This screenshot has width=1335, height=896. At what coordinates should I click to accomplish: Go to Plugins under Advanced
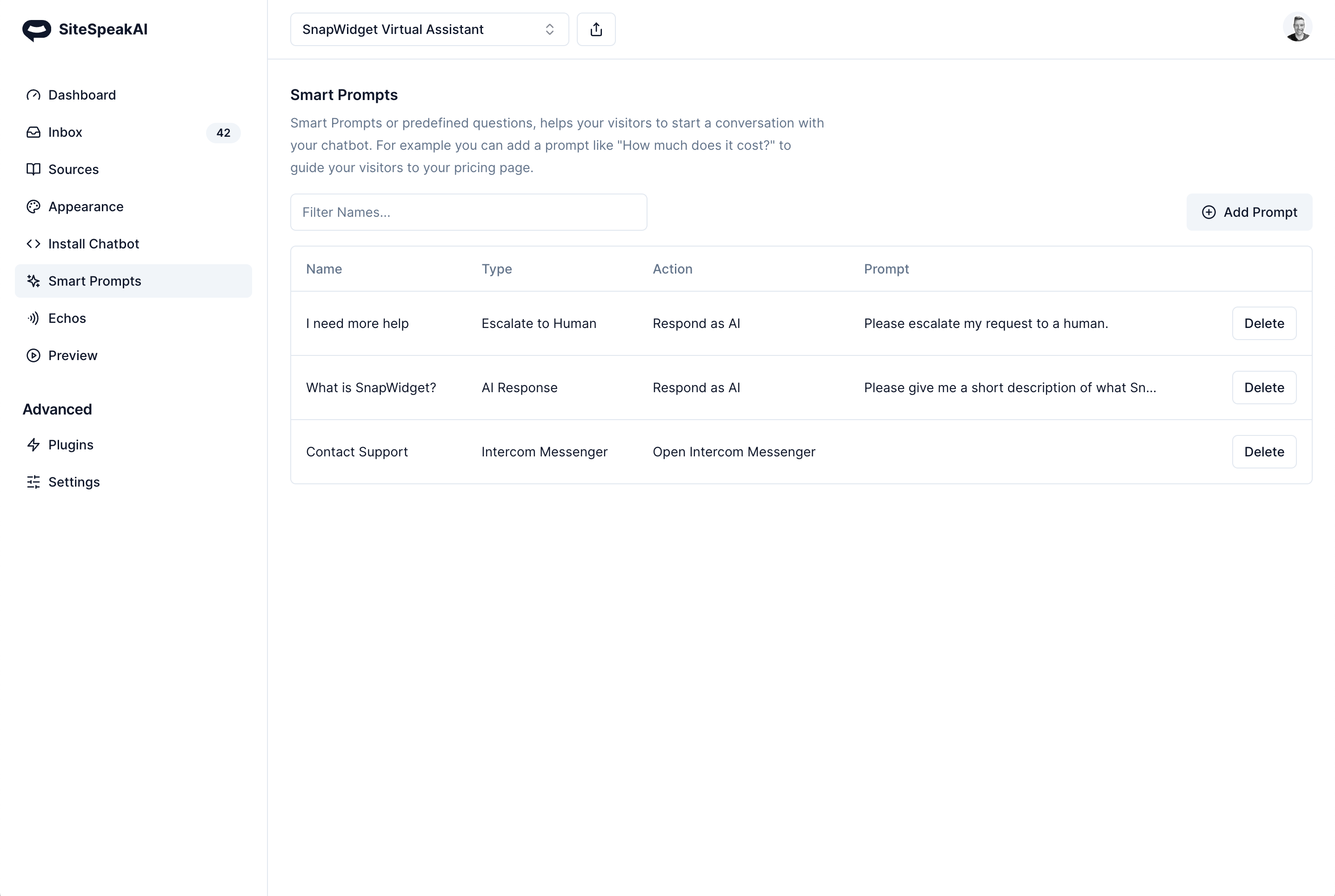[133, 445]
